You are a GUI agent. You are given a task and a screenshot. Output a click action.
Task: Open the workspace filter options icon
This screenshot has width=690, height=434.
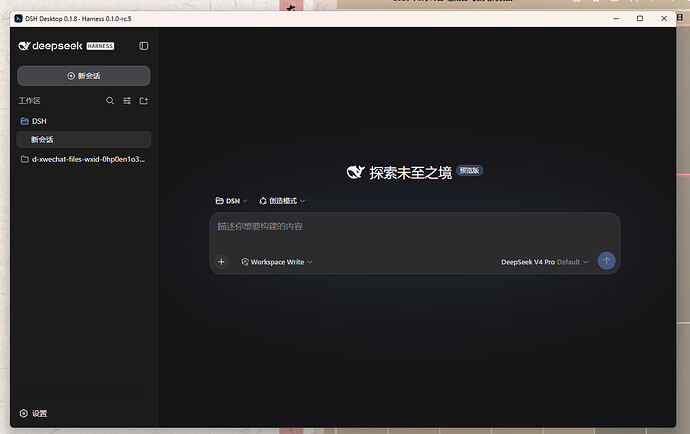coord(127,101)
